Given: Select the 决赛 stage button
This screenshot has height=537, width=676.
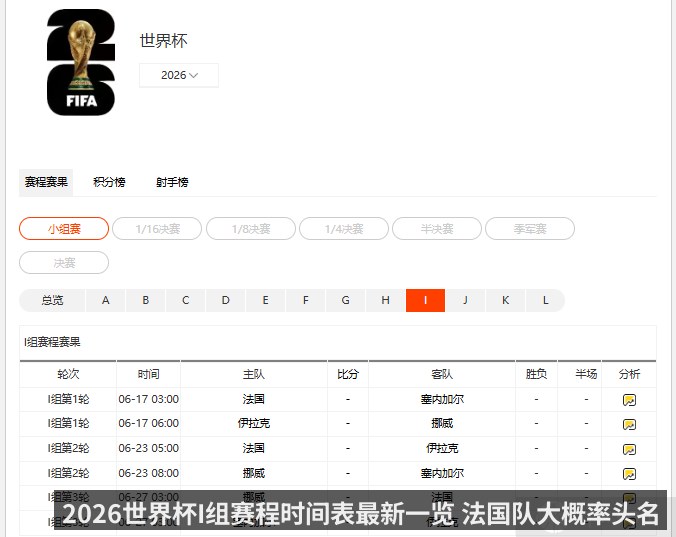Looking at the screenshot, I should (x=64, y=262).
